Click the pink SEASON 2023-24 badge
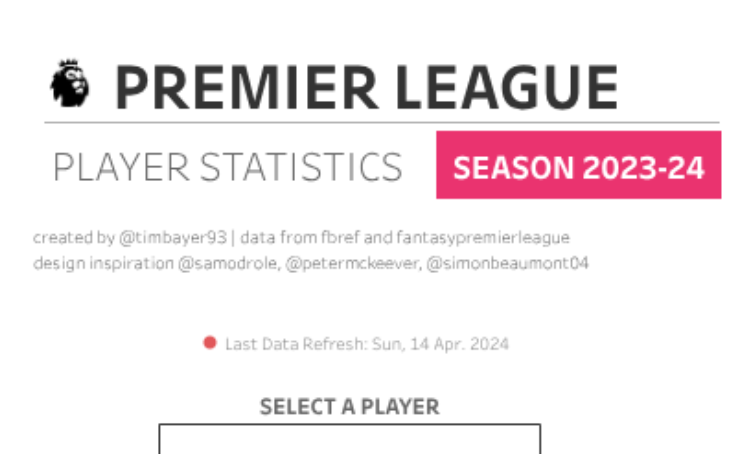Image resolution: width=736 pixels, height=454 pixels. [578, 166]
